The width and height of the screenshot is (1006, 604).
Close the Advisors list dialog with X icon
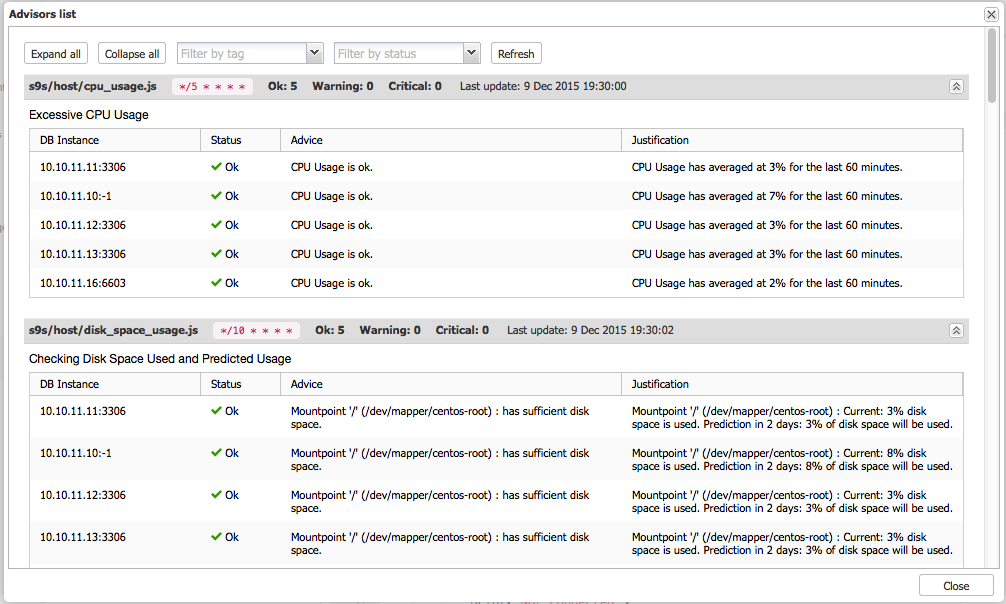pos(991,14)
